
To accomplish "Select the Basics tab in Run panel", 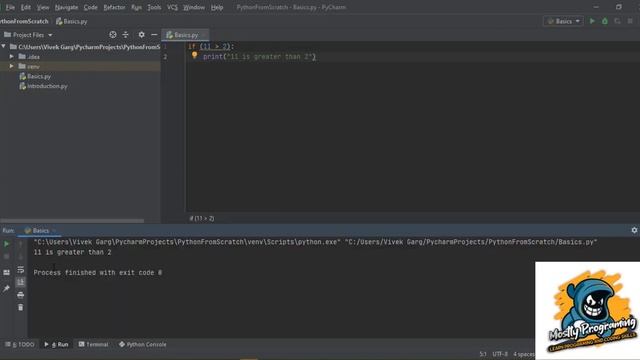I will coord(40,231).
